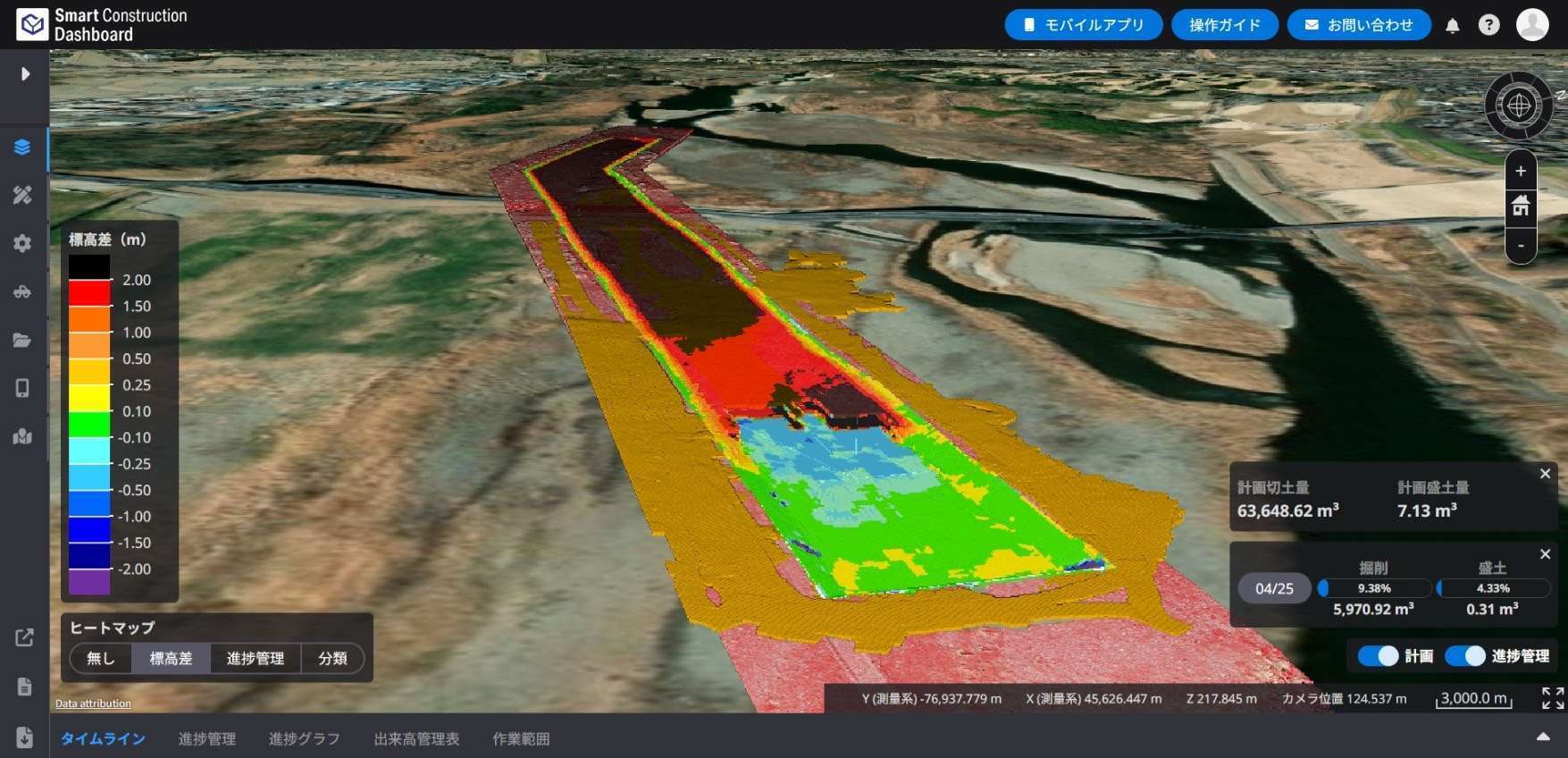Toggle the 計画 switch off
This screenshot has width=1568, height=758.
pos(1377,656)
